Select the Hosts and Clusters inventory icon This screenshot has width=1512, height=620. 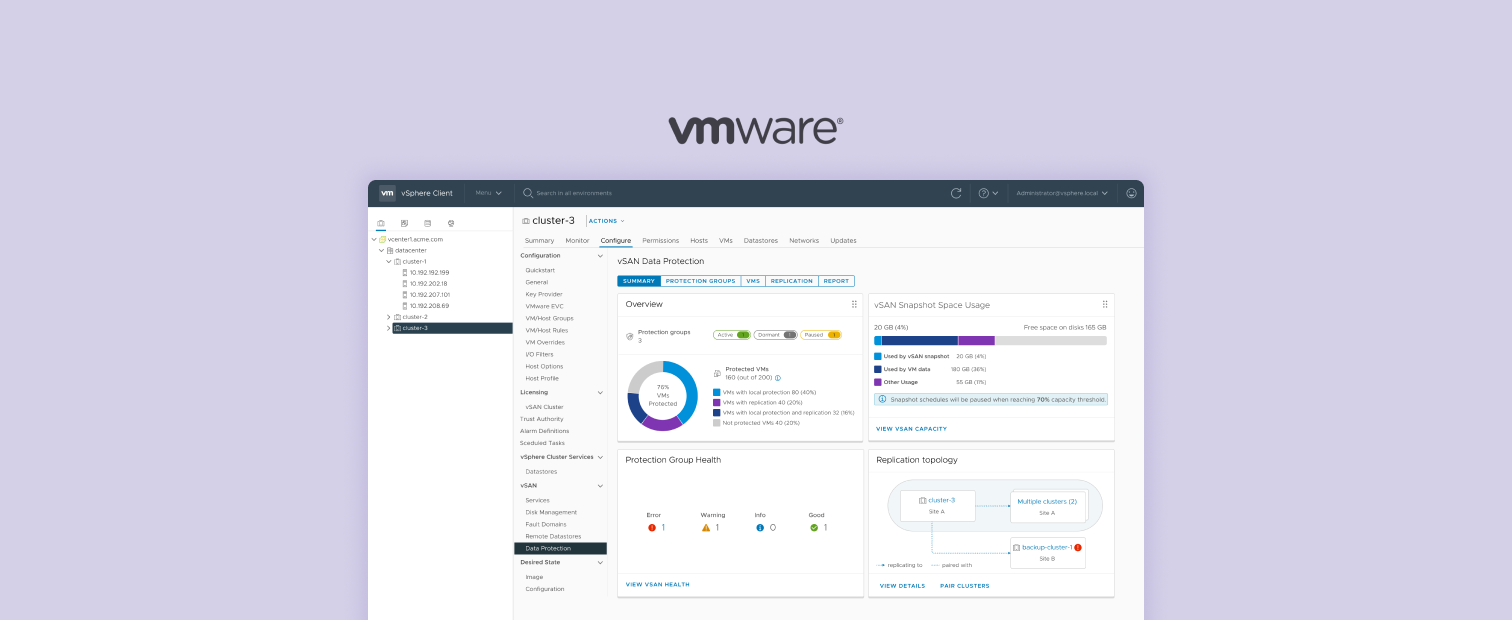(381, 223)
